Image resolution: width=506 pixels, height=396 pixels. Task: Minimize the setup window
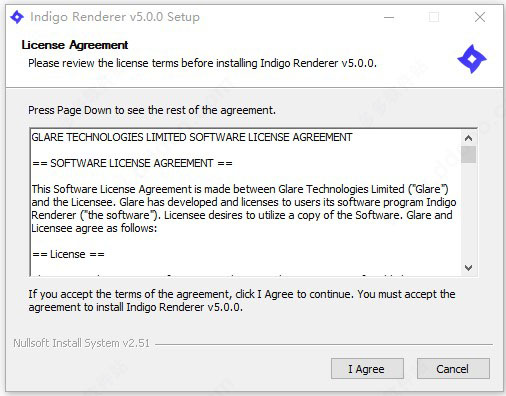click(389, 17)
